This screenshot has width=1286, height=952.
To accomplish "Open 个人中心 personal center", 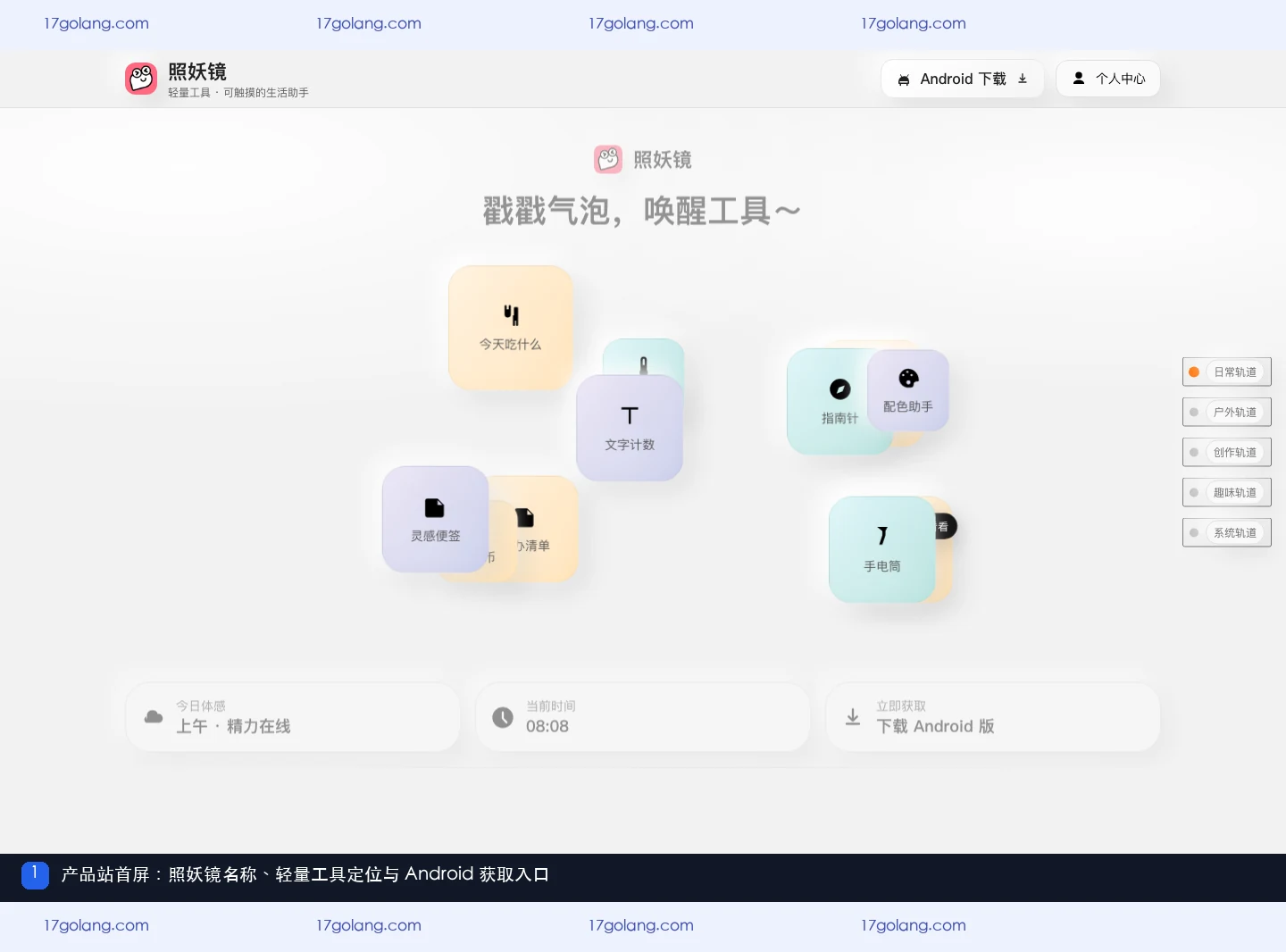I will (1108, 79).
